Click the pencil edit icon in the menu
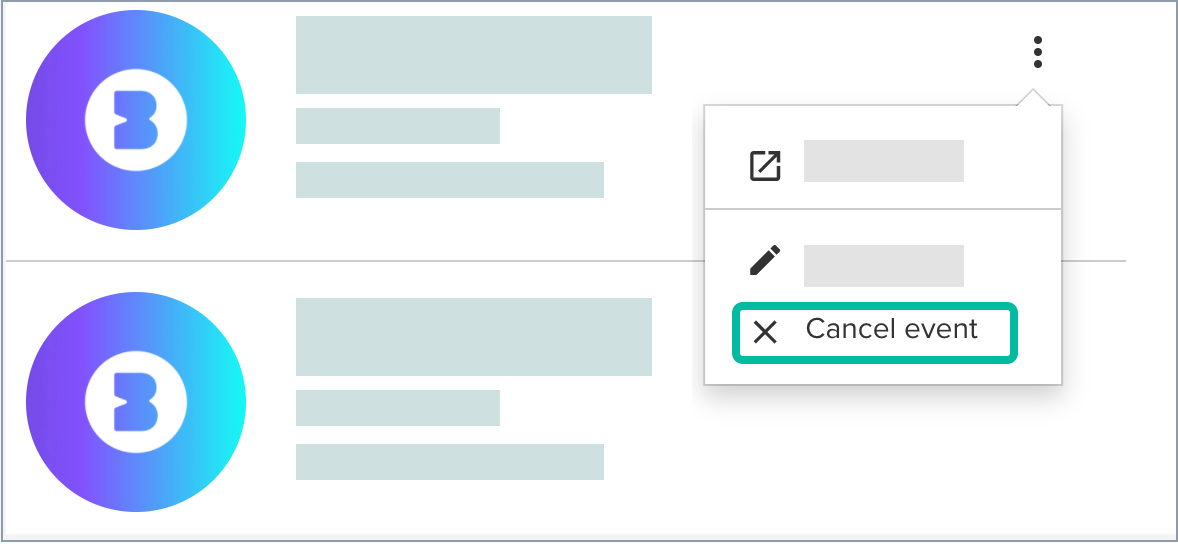 click(x=765, y=261)
